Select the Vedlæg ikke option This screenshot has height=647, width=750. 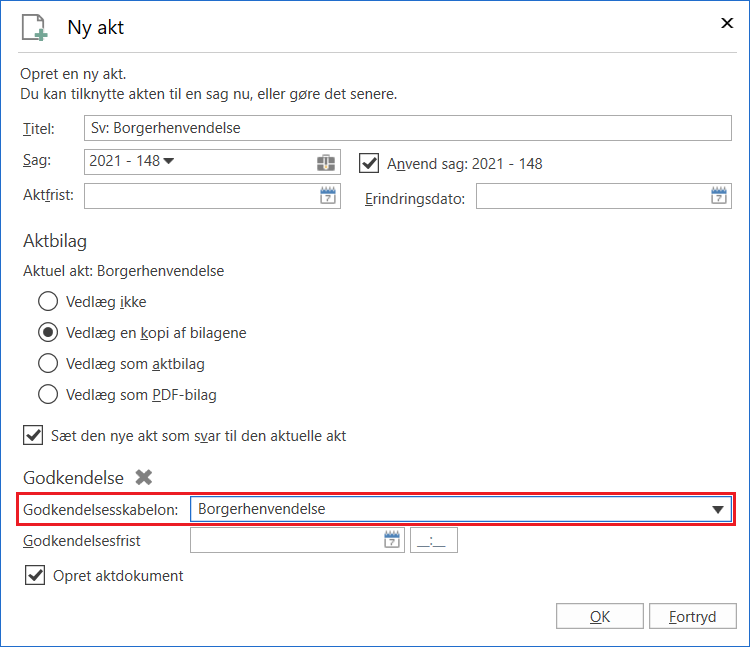47,301
